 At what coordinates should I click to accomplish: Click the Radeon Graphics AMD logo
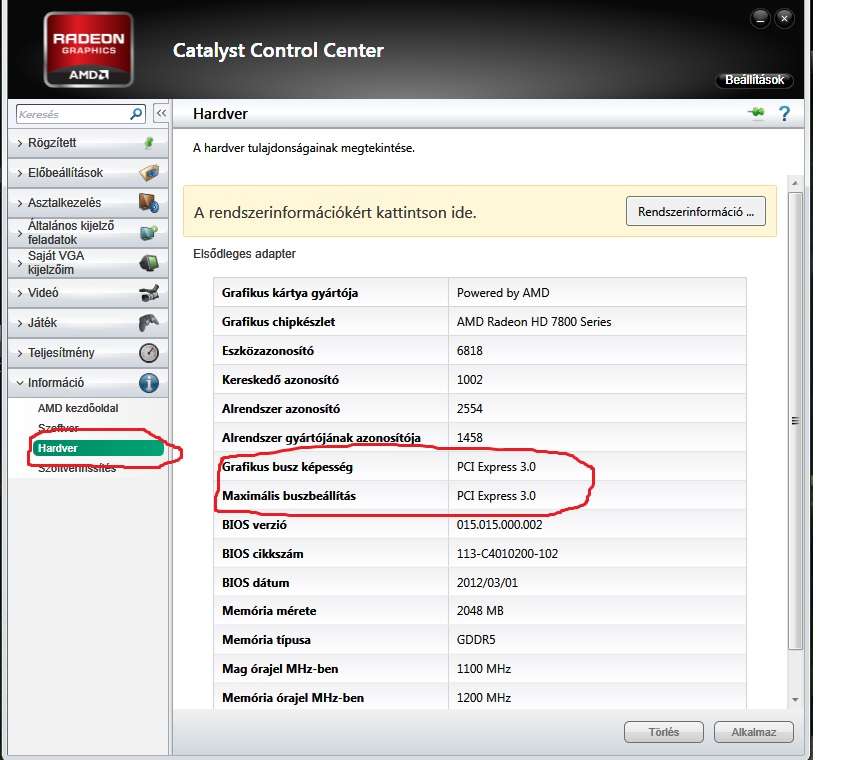tap(89, 50)
